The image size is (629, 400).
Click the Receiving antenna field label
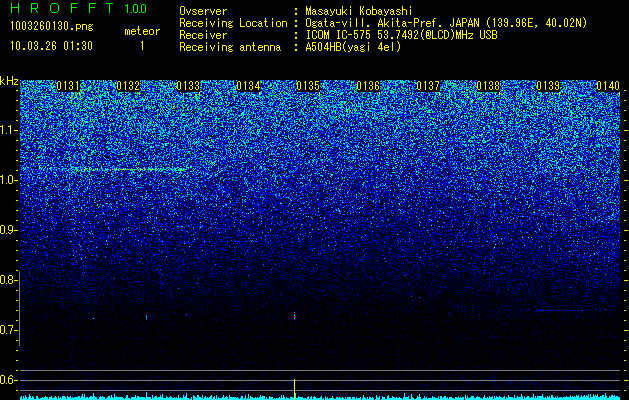click(x=230, y=47)
